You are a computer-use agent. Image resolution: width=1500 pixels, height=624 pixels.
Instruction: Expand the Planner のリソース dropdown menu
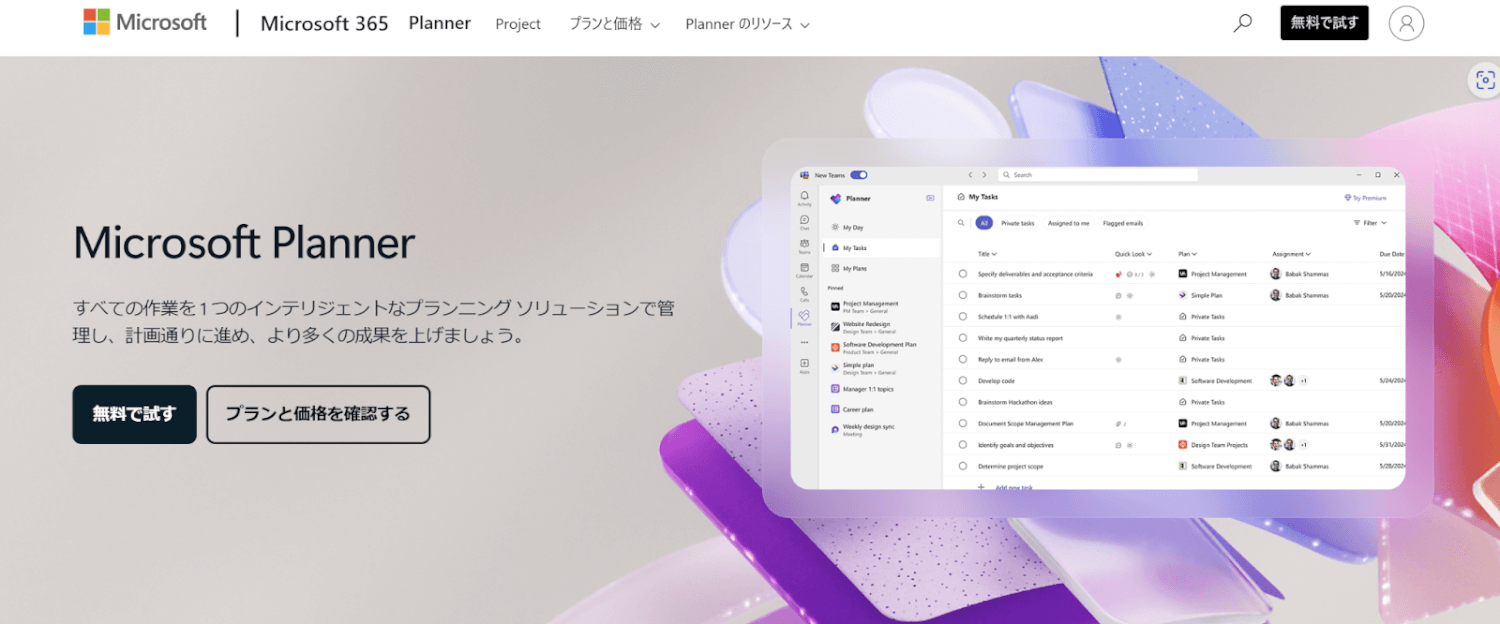[747, 24]
